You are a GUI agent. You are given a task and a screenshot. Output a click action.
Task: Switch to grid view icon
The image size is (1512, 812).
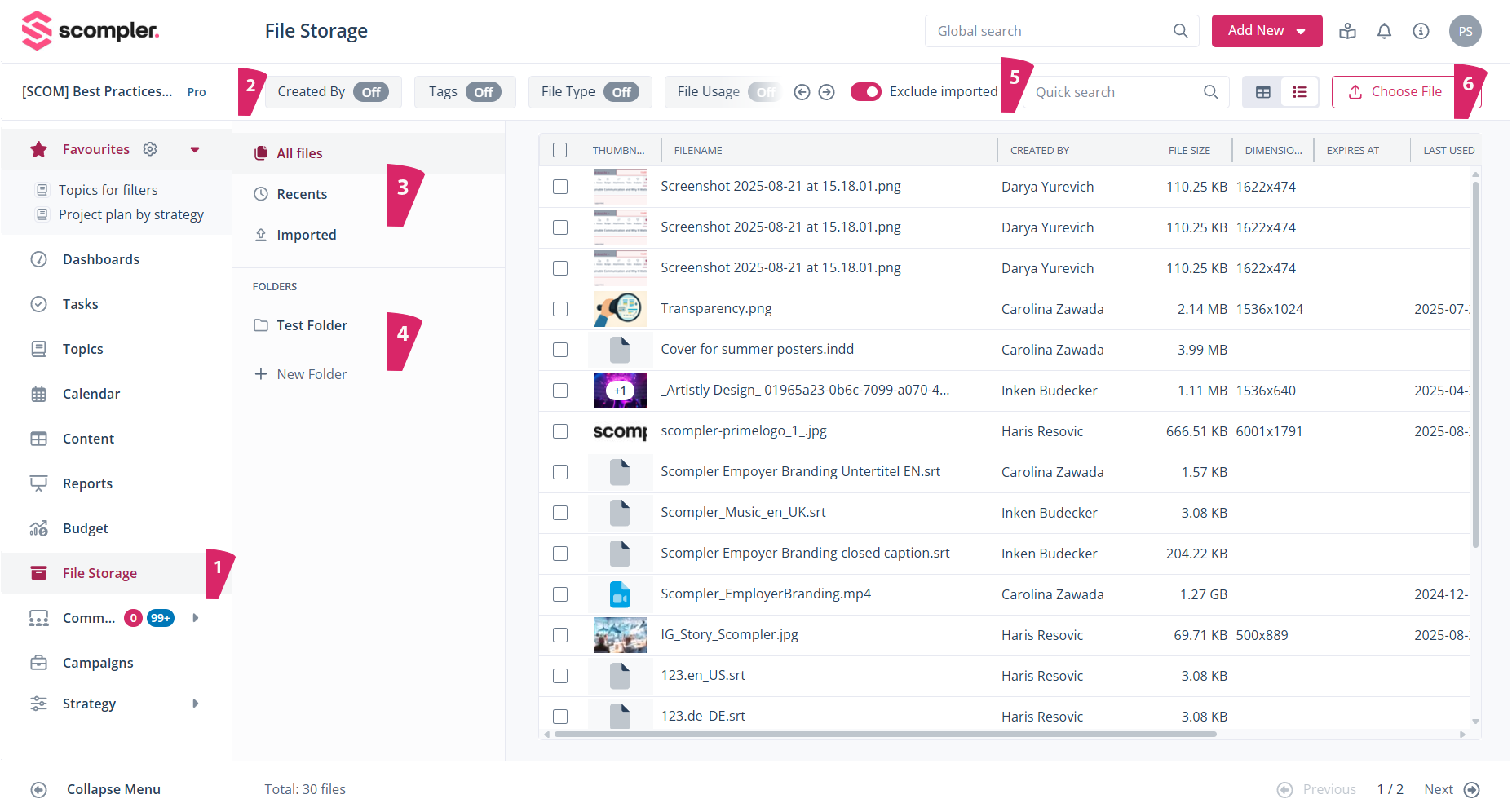[x=1262, y=92]
